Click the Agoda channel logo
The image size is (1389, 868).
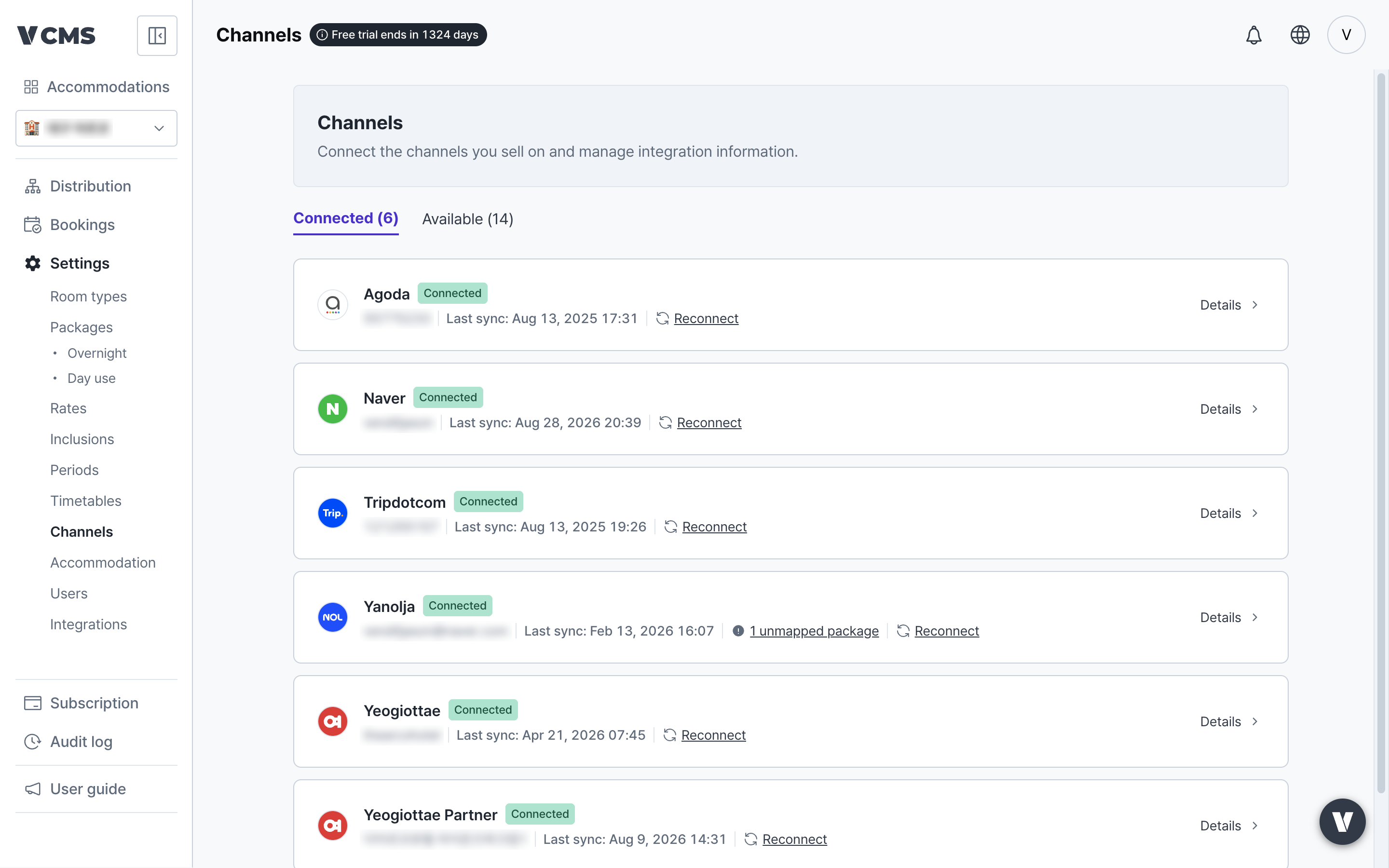tap(333, 305)
